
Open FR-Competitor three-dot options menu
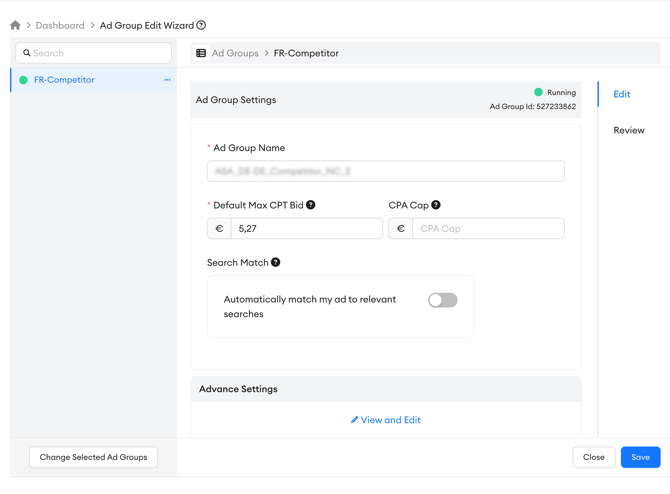[x=167, y=80]
